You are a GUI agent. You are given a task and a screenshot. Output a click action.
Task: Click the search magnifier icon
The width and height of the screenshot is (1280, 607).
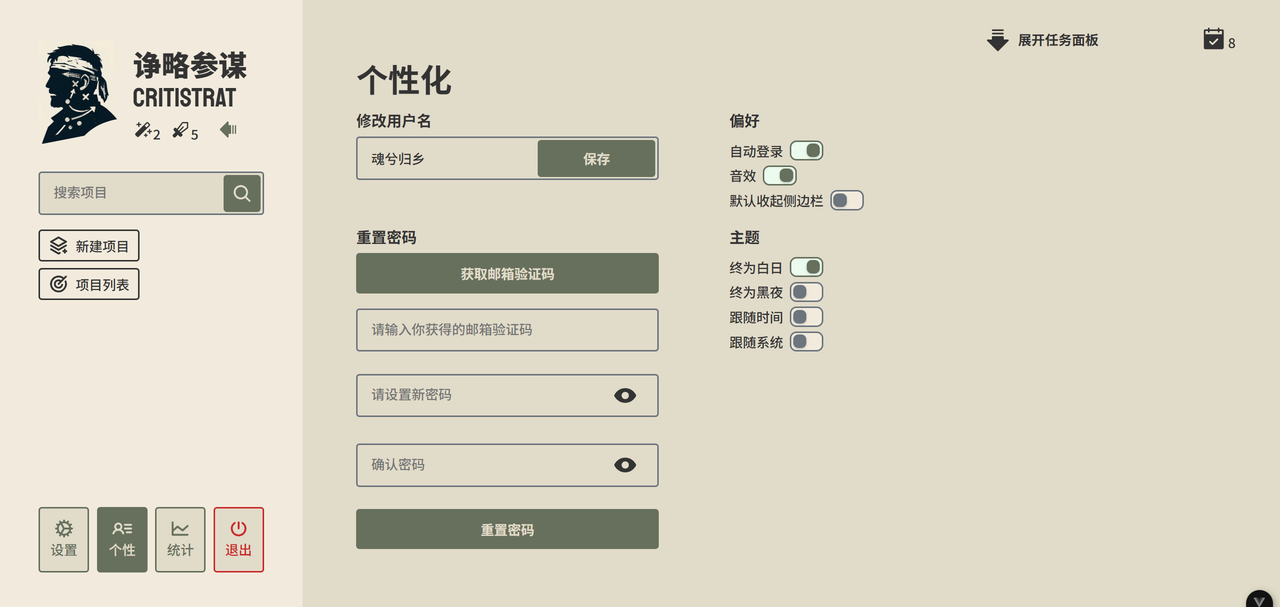tap(242, 193)
